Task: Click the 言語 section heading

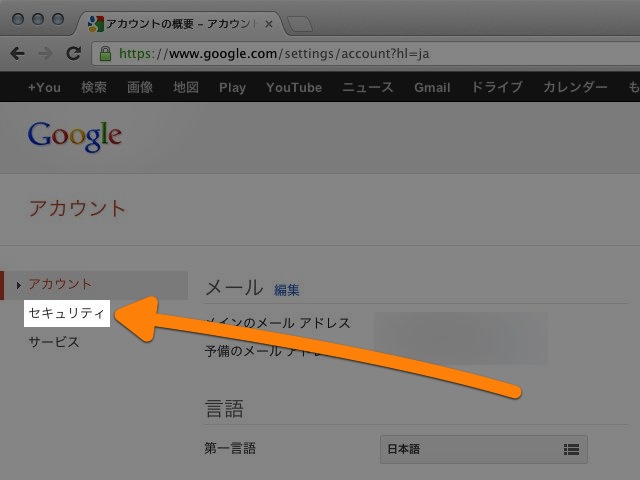Action: (x=224, y=409)
